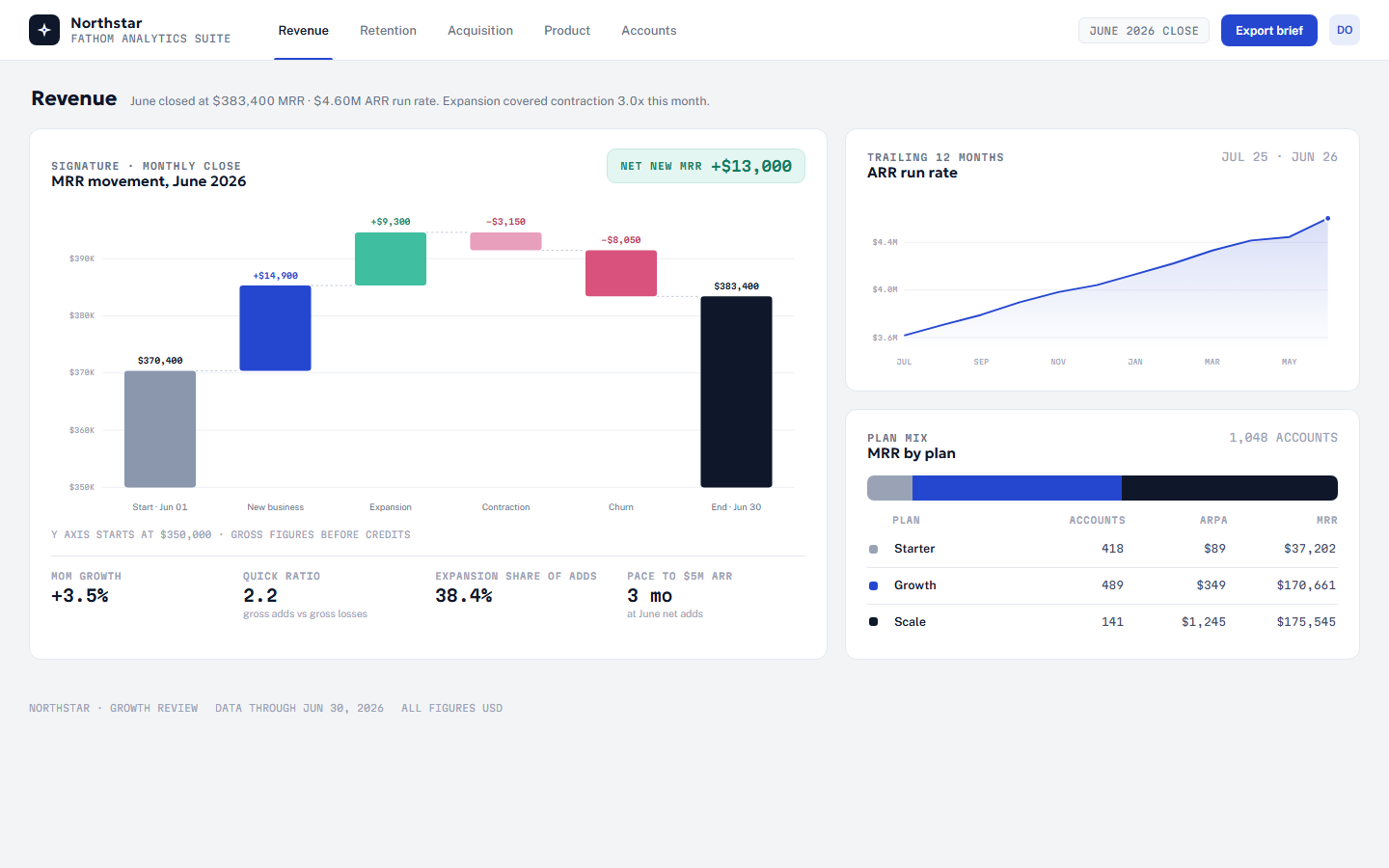Click the Revenue page heading
This screenshot has width=1389, height=868.
click(74, 98)
